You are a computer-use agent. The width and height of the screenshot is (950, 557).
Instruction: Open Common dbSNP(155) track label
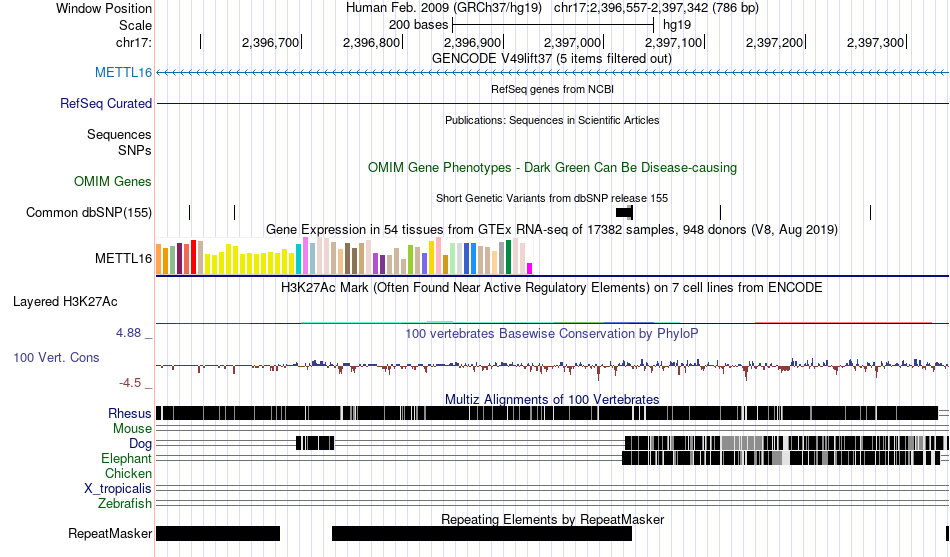pyautogui.click(x=88, y=213)
